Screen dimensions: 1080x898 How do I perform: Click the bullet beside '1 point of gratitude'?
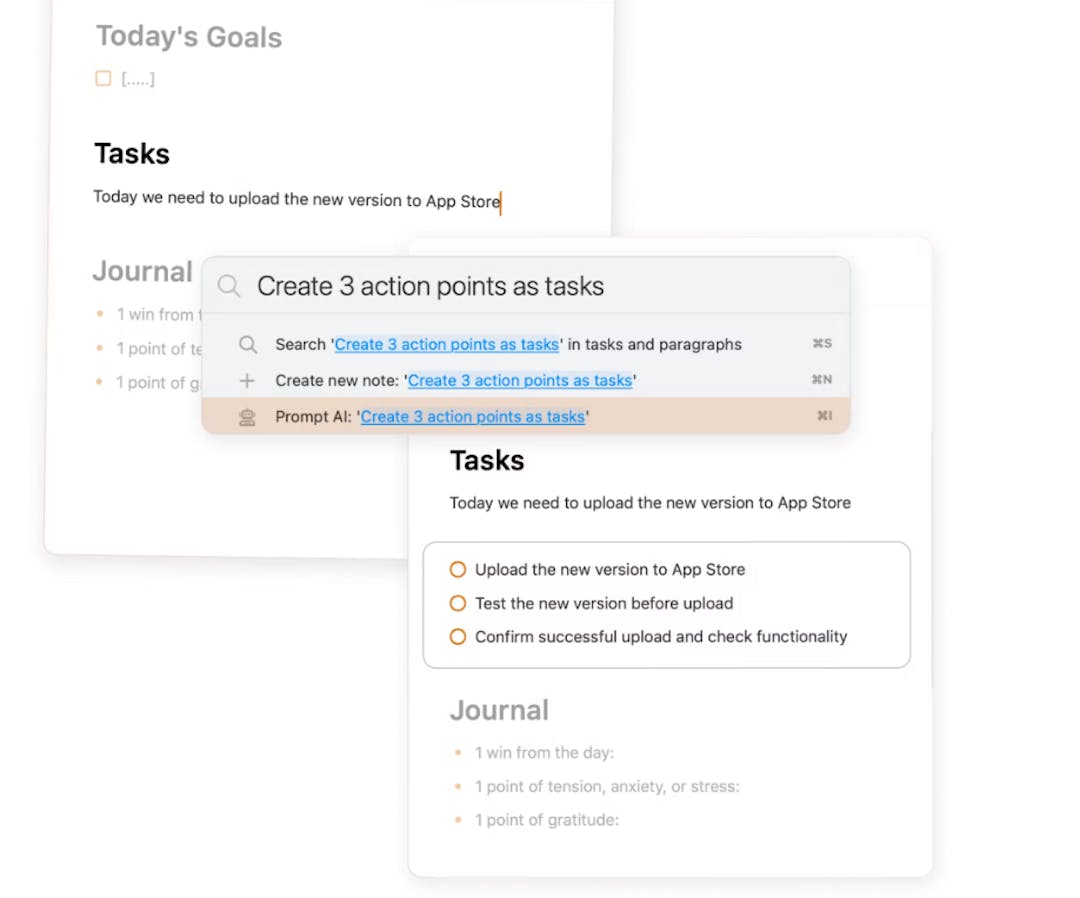[458, 820]
